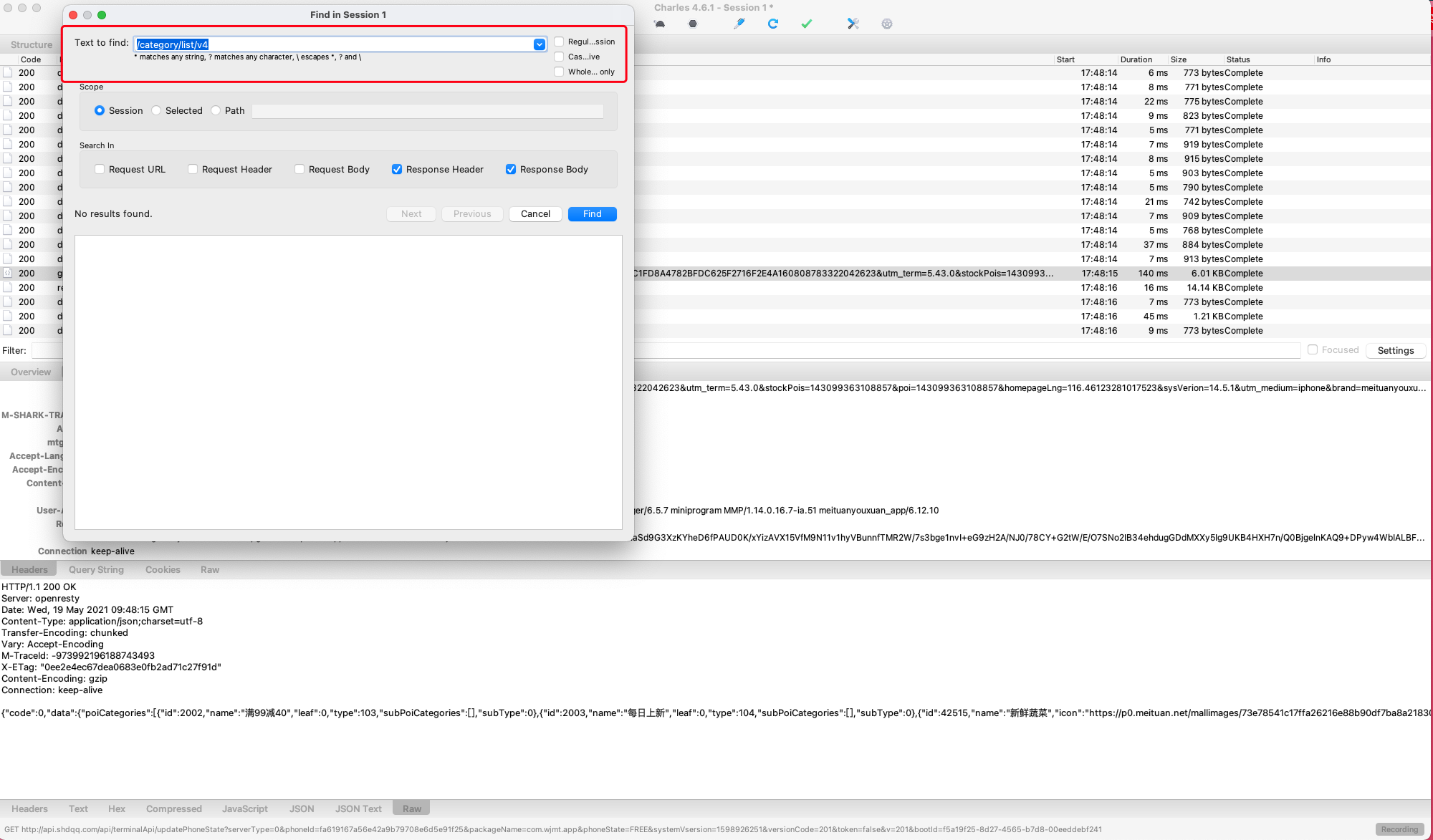The width and height of the screenshot is (1433, 840).
Task: Click the Charles throttling/speed icon
Action: pos(659,24)
